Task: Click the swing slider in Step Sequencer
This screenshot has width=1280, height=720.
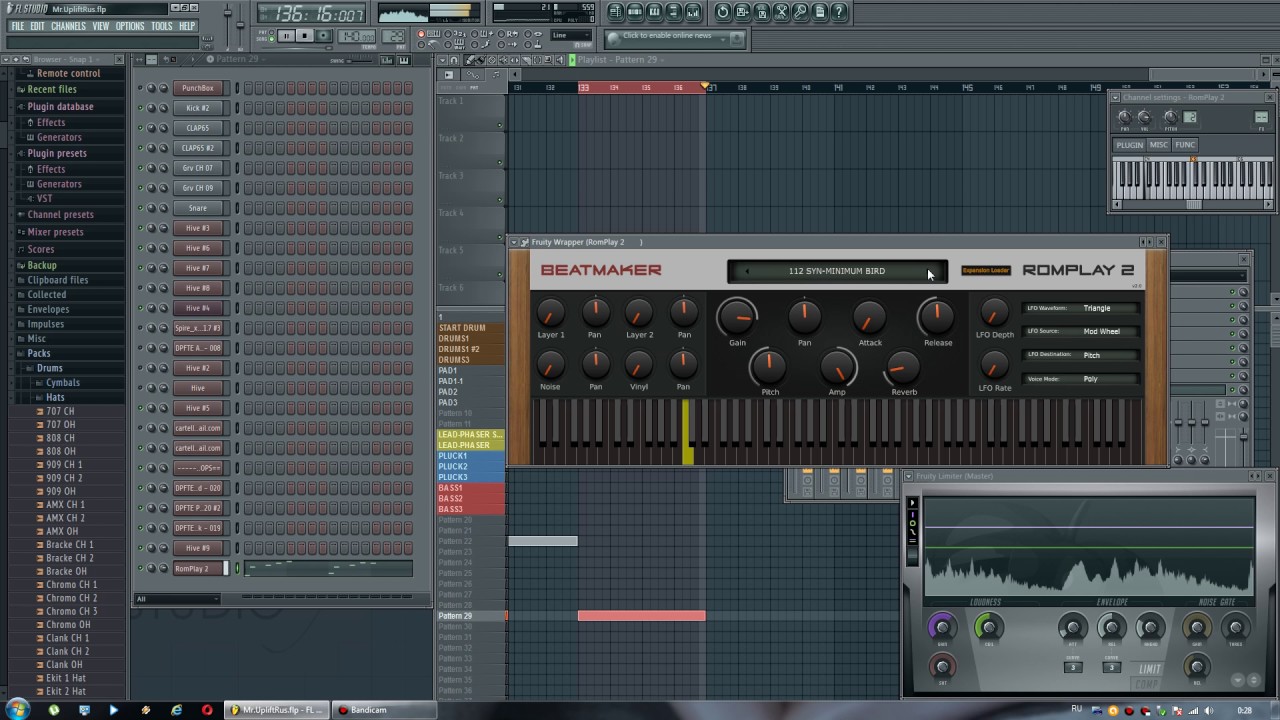Action: [360, 61]
